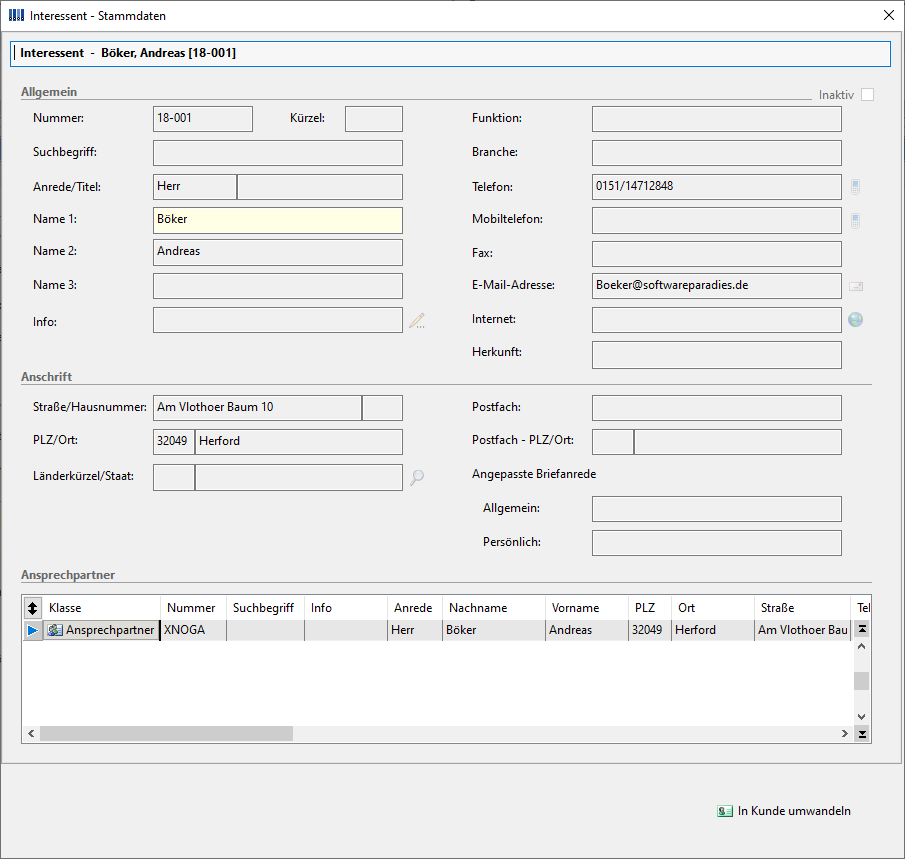
Task: Click the E-Mail-Adresse input field
Action: coord(717,286)
